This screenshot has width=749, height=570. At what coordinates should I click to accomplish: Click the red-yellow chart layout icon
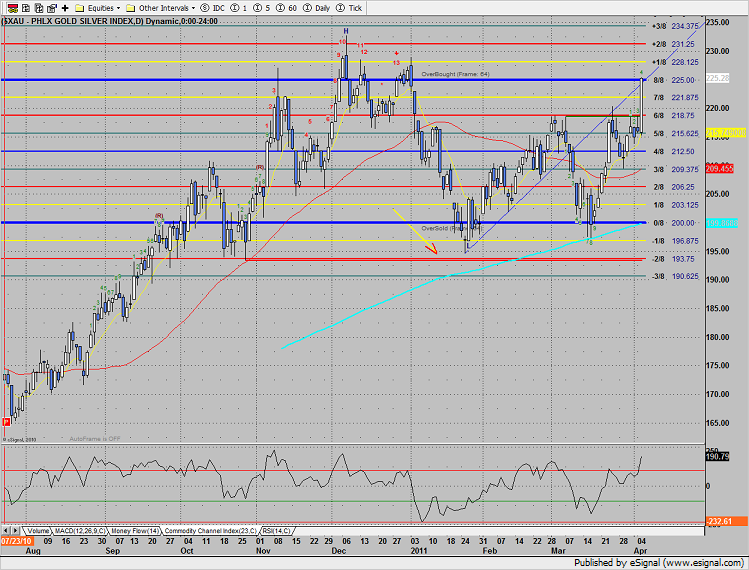click(13, 8)
